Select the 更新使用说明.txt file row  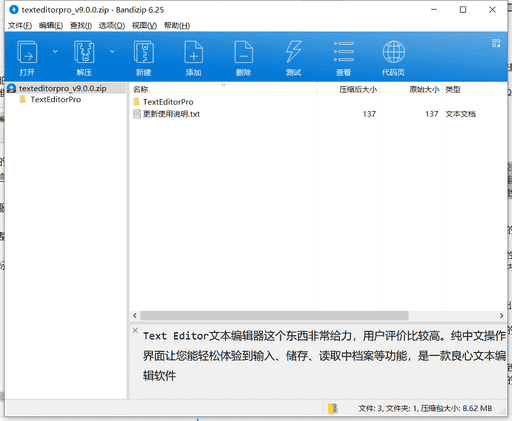click(x=318, y=114)
